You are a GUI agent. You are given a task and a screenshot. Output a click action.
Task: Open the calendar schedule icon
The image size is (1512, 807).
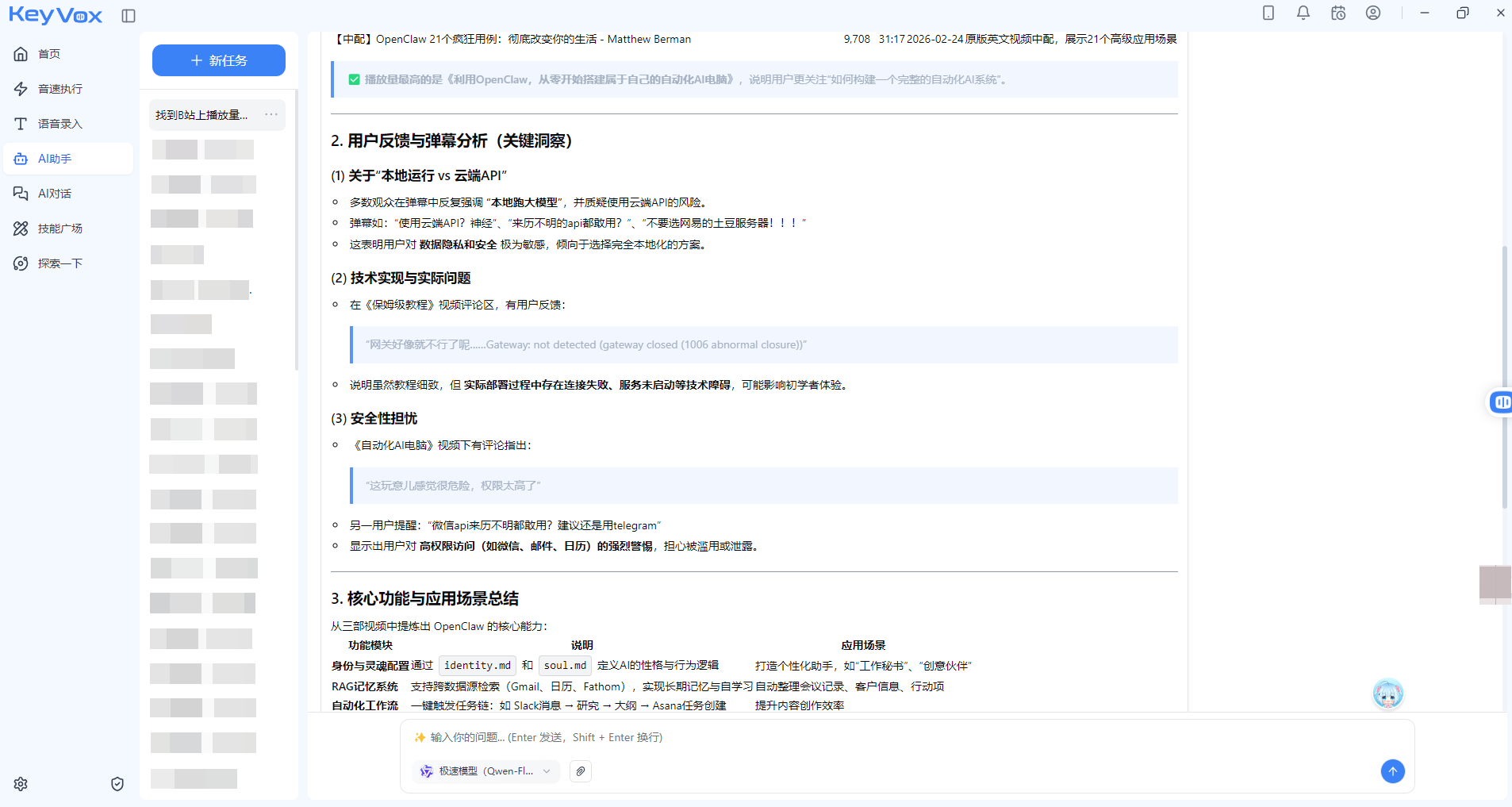click(x=1338, y=13)
